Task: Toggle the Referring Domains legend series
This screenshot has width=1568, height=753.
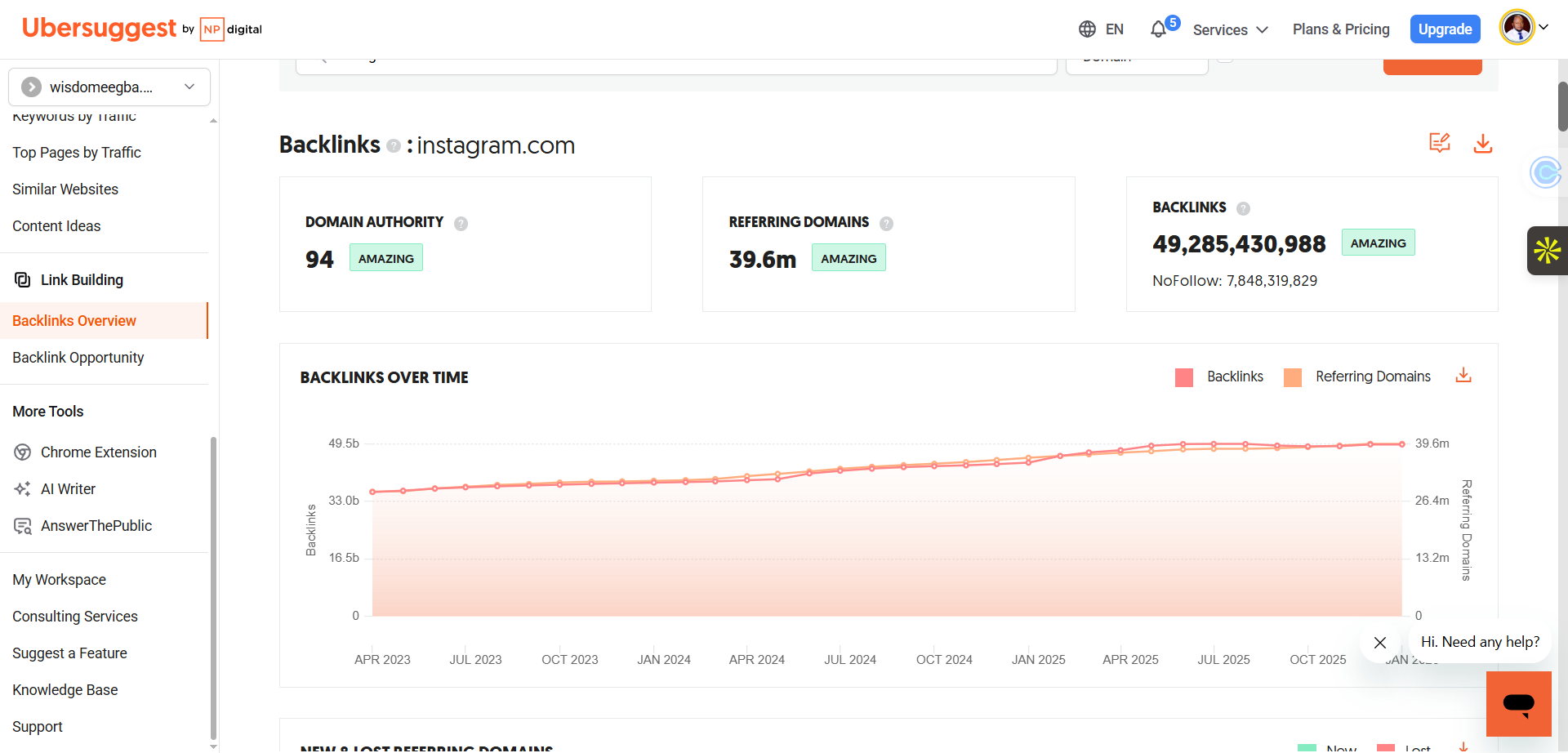Action: [1373, 376]
